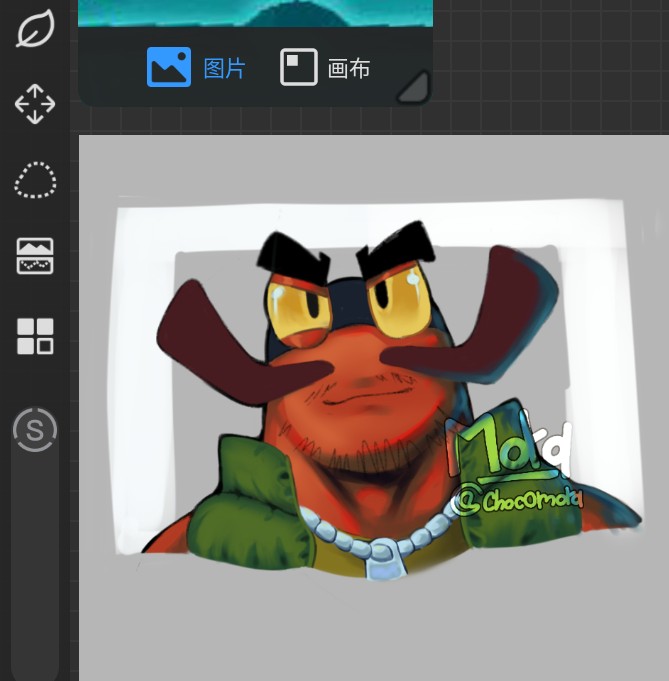
Task: Click the reference image preview thumbnail
Action: click(x=255, y=13)
